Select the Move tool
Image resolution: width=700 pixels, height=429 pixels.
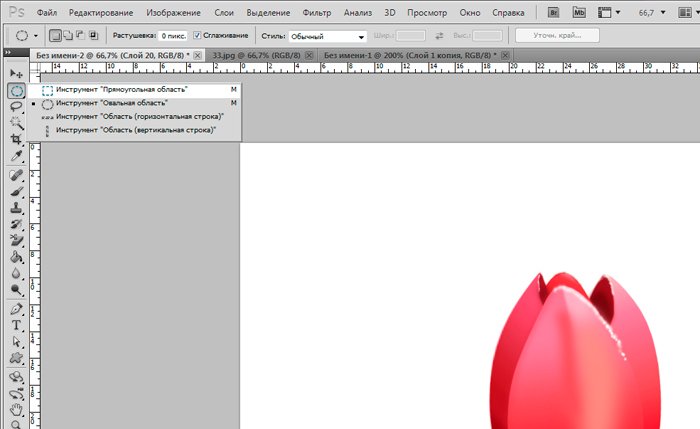(16, 74)
